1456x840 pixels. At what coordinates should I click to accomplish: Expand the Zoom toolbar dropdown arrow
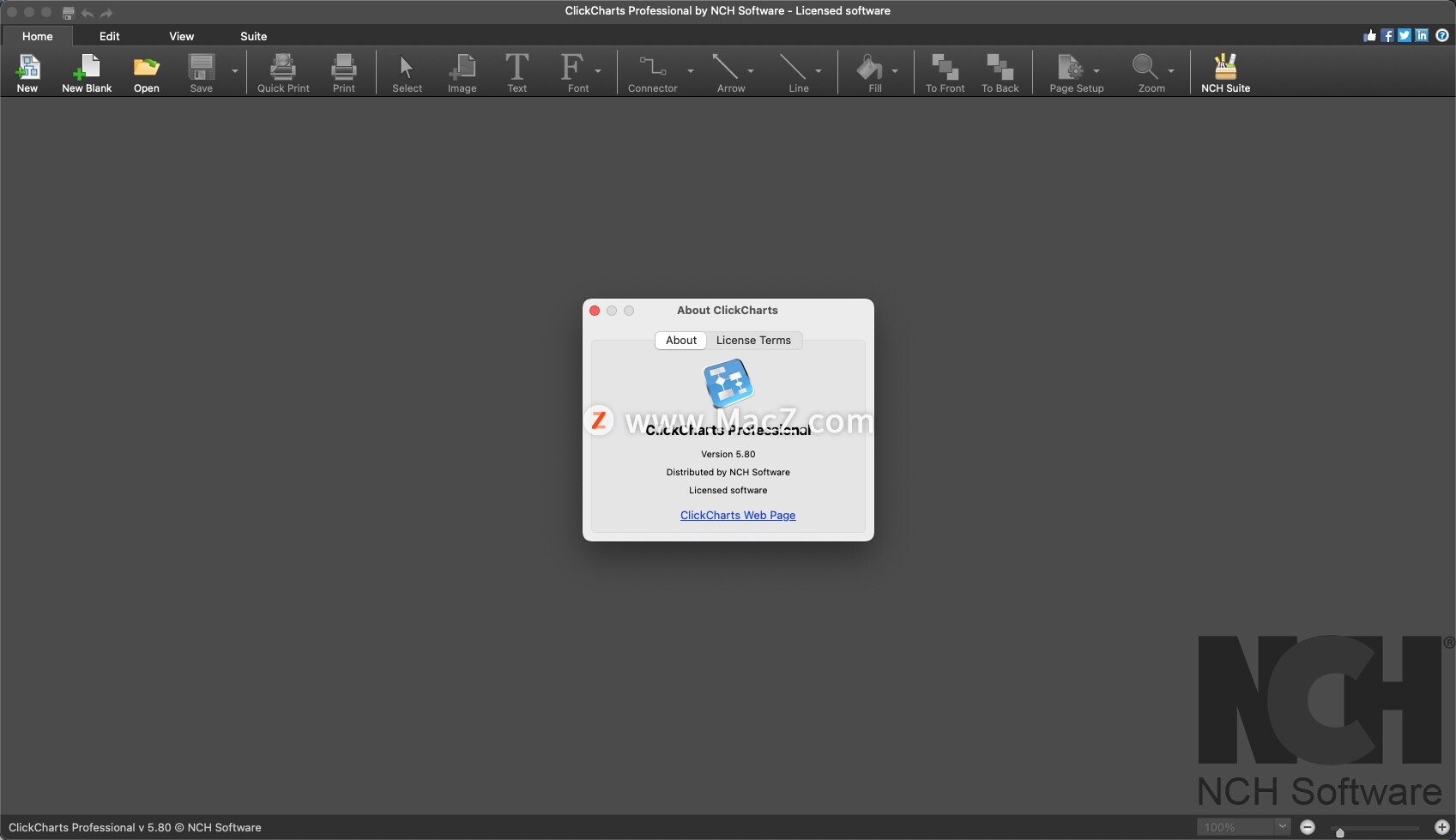(x=1171, y=71)
